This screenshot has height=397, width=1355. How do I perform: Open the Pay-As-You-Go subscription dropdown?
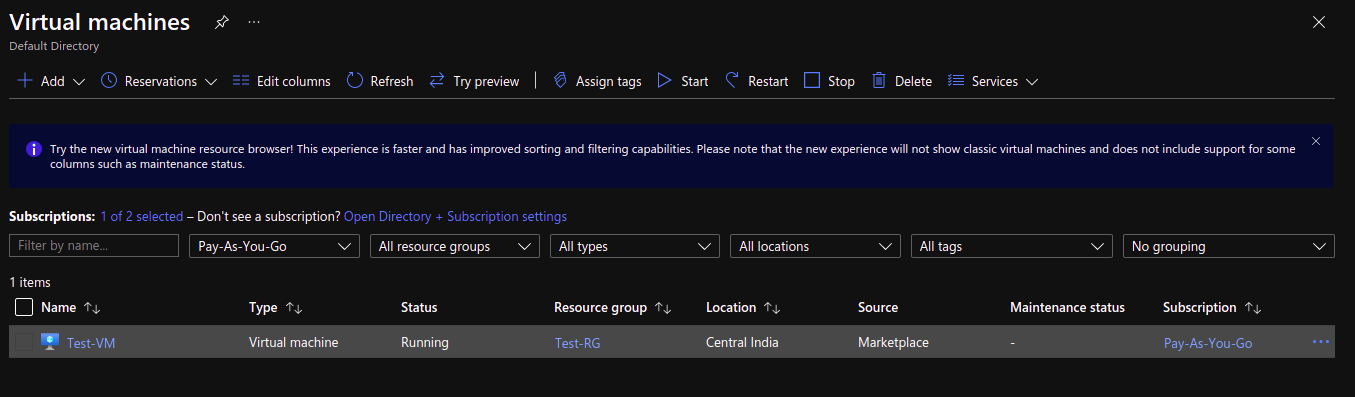274,246
